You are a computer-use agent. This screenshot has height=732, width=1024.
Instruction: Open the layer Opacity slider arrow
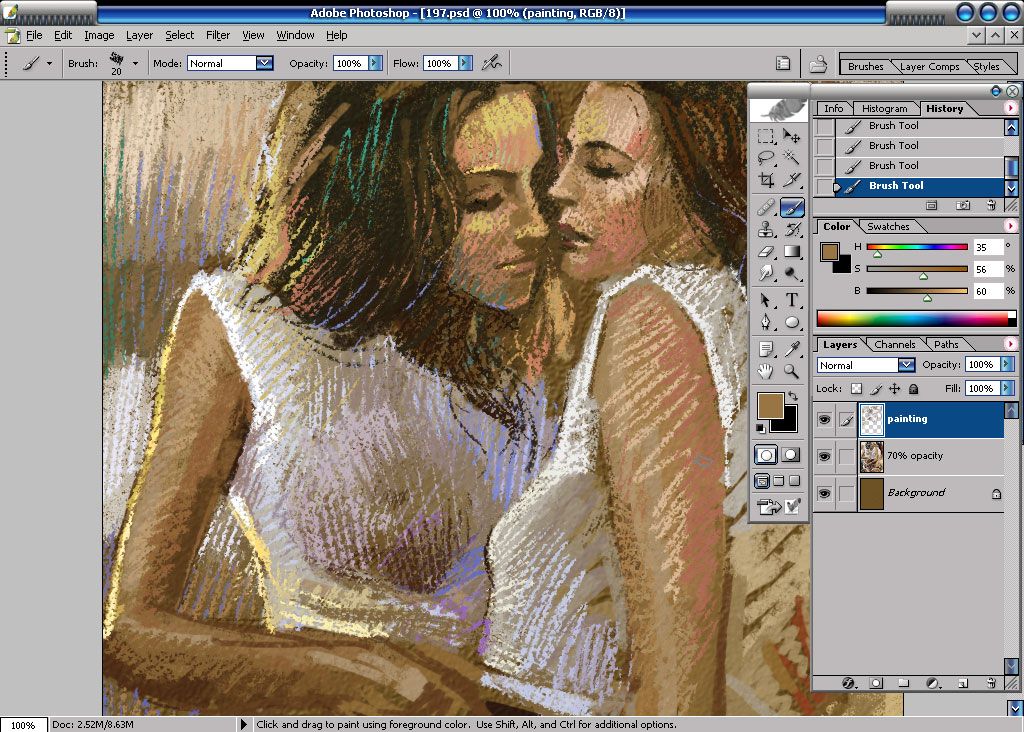1006,364
